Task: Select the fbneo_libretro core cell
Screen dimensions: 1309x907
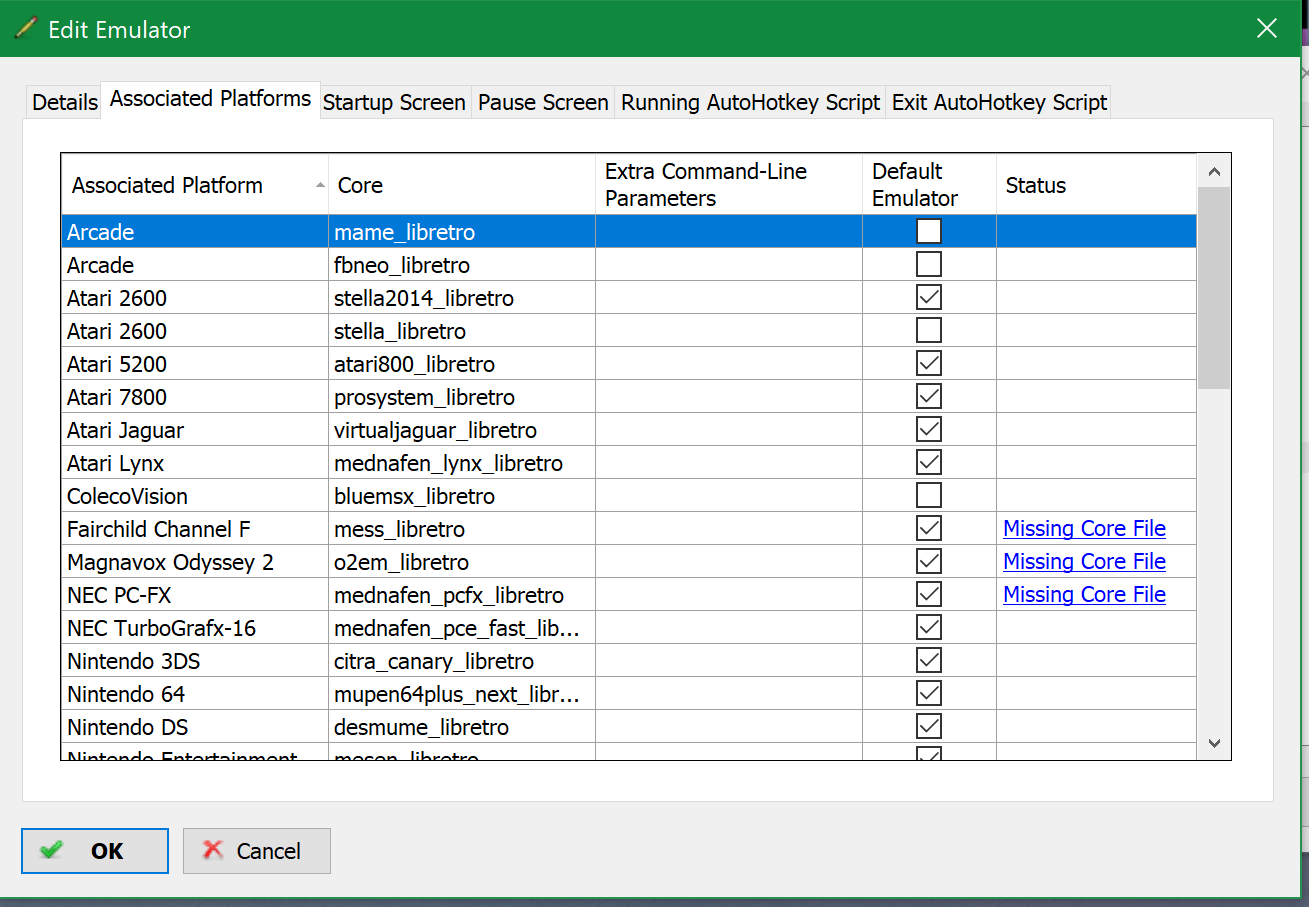Action: [x=462, y=265]
